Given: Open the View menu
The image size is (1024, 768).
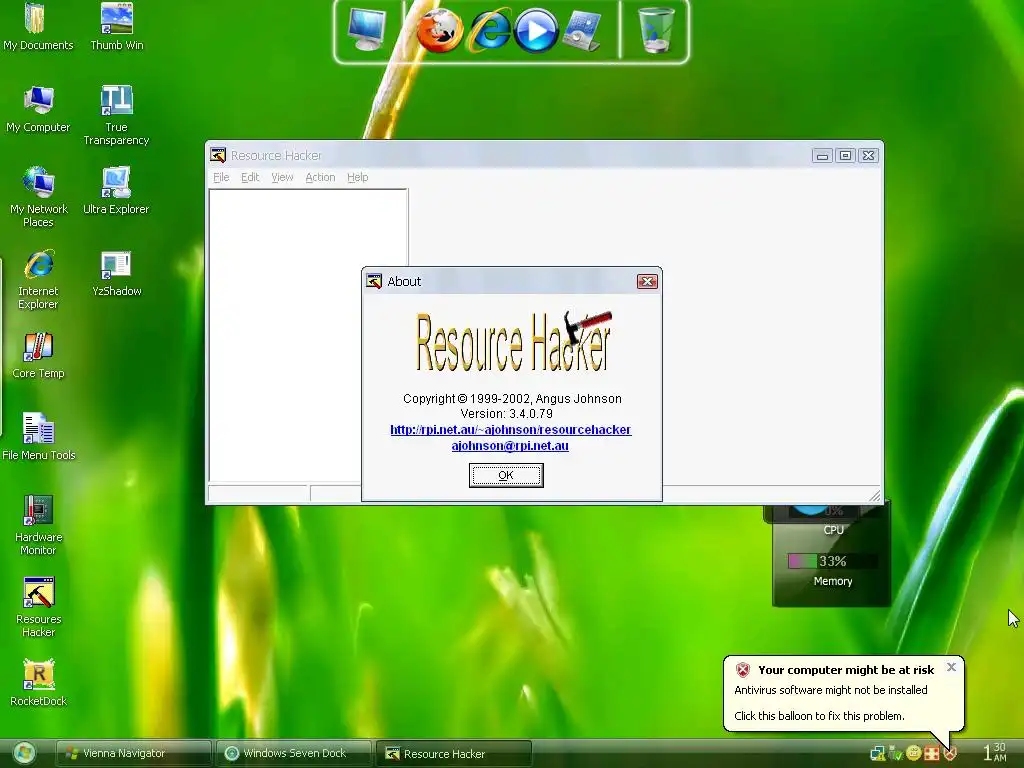Looking at the screenshot, I should click(x=282, y=177).
